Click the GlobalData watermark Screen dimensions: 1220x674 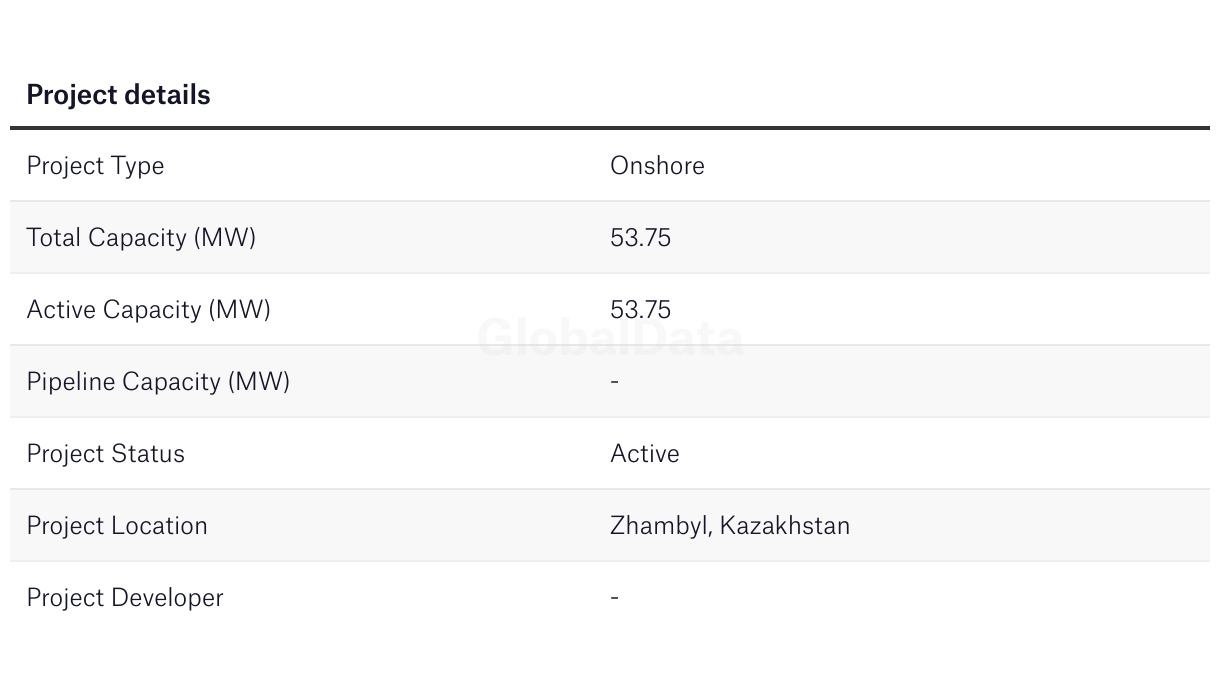click(610, 339)
